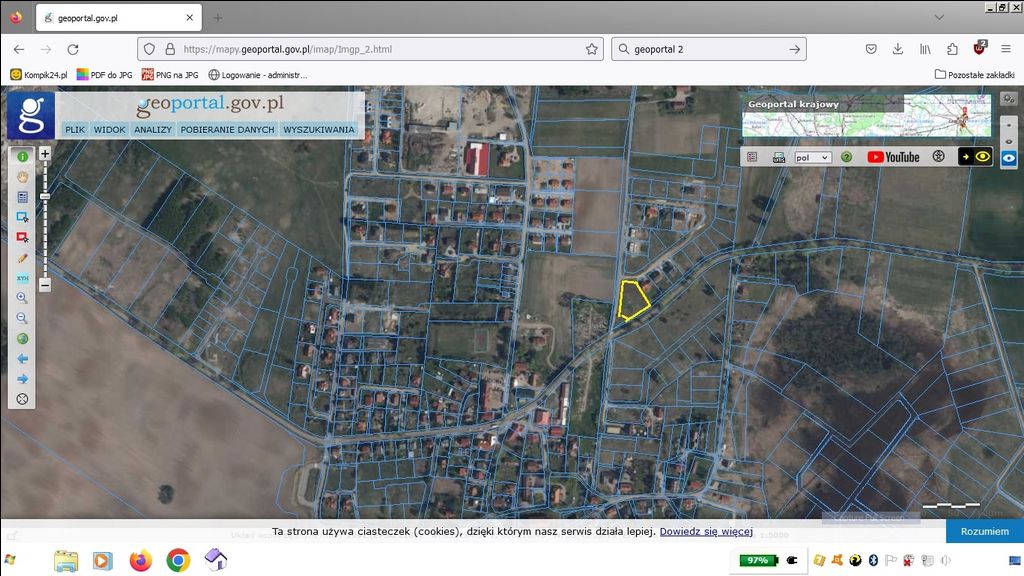The width and height of the screenshot is (1024, 576).
Task: Open the XYH coordinates tool
Action: (22, 277)
